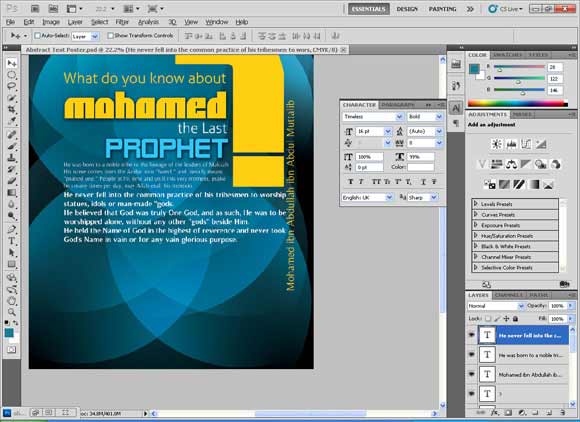Viewport: 580px width, 422px height.
Task: Hide the 'He was born to a noble' layer
Action: 472,355
